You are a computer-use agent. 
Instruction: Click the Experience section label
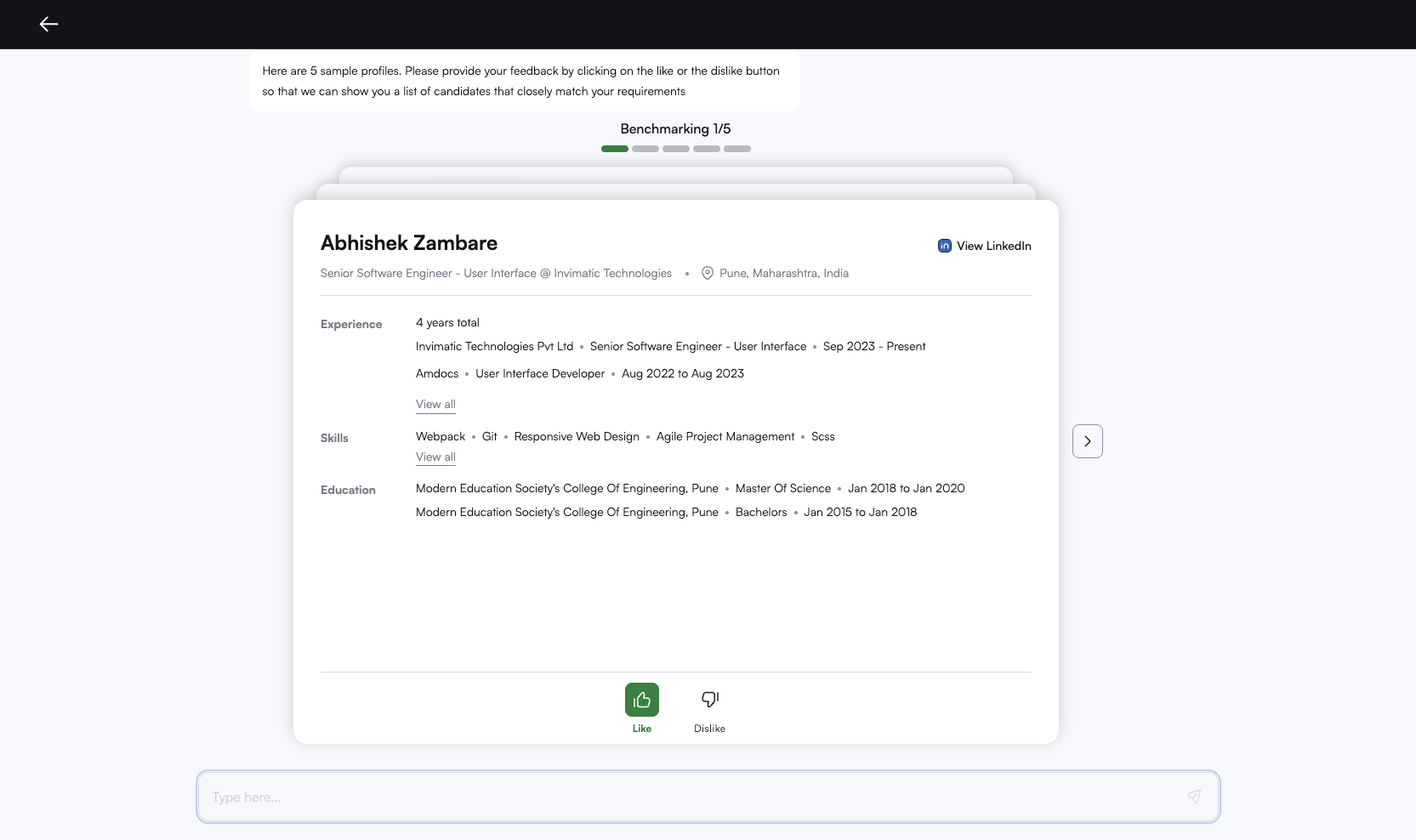tap(351, 324)
